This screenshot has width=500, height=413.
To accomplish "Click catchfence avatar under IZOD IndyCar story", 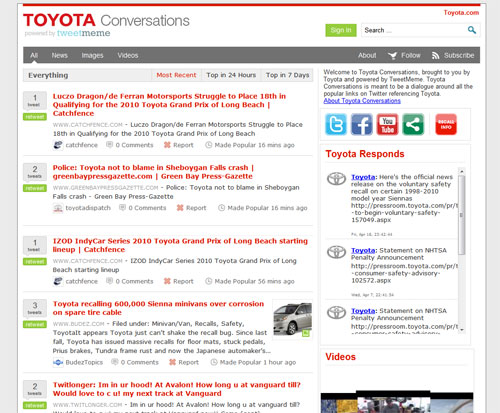I will 58,282.
